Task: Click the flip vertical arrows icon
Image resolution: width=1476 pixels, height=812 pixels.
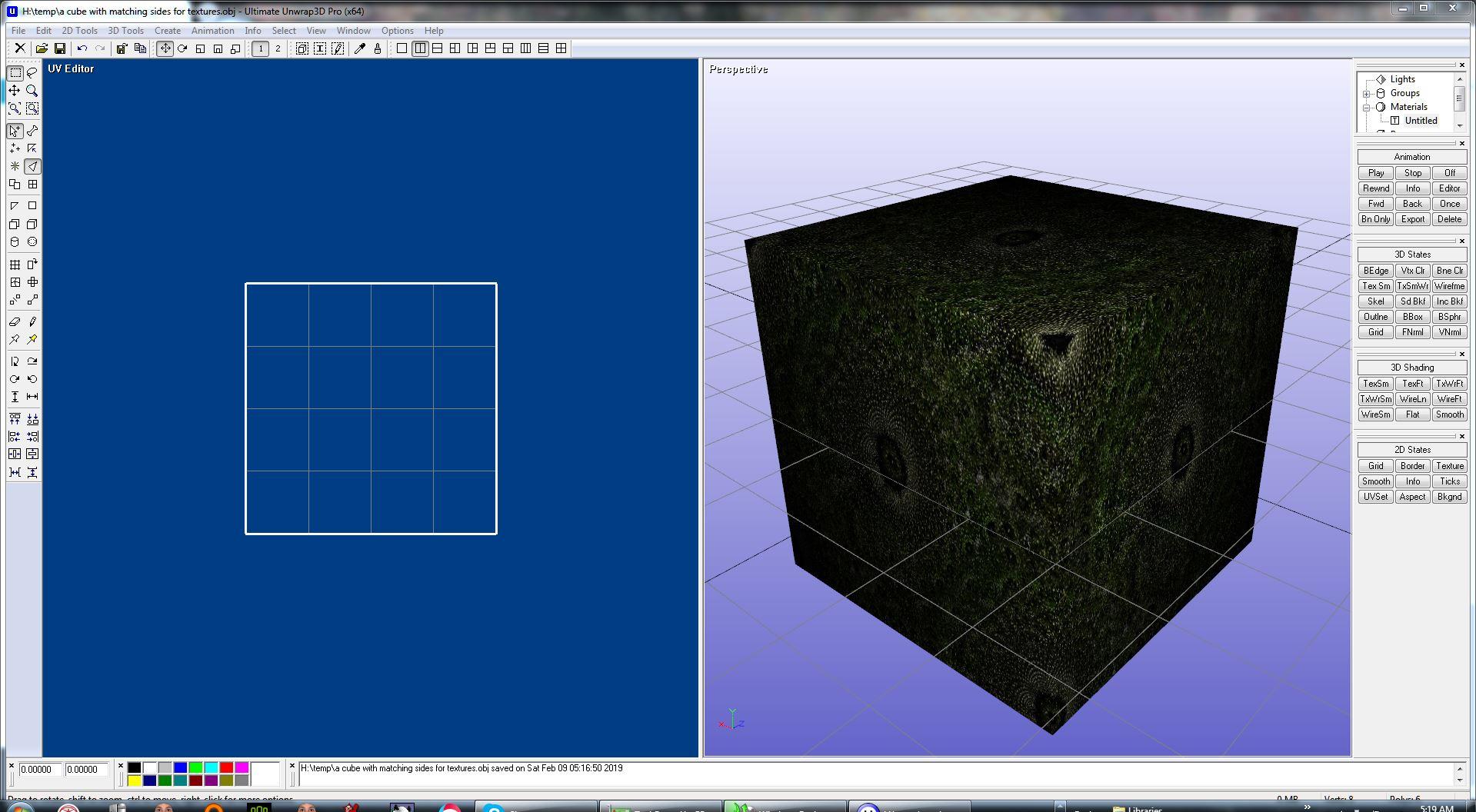Action: (x=15, y=397)
